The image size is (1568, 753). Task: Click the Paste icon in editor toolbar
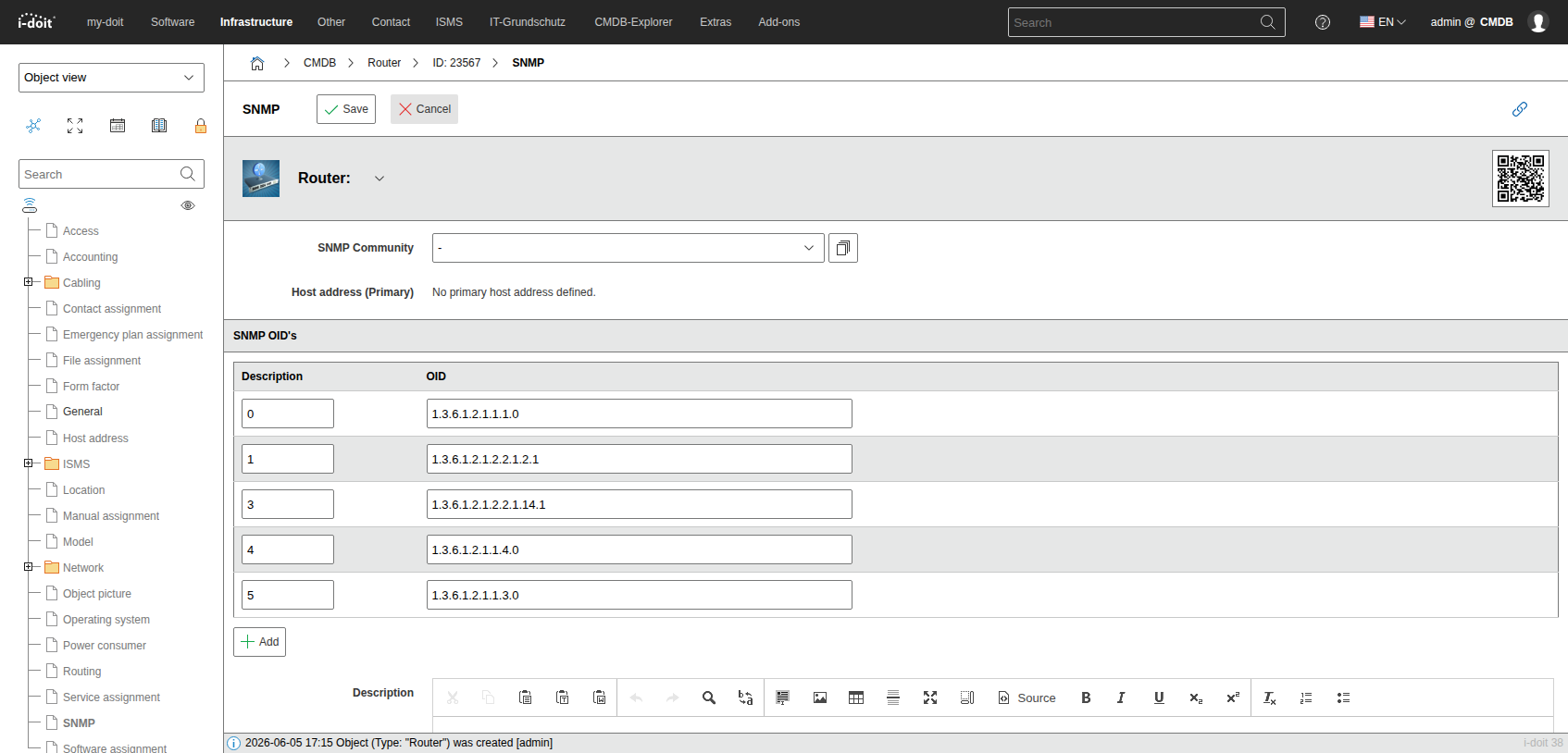tap(525, 697)
